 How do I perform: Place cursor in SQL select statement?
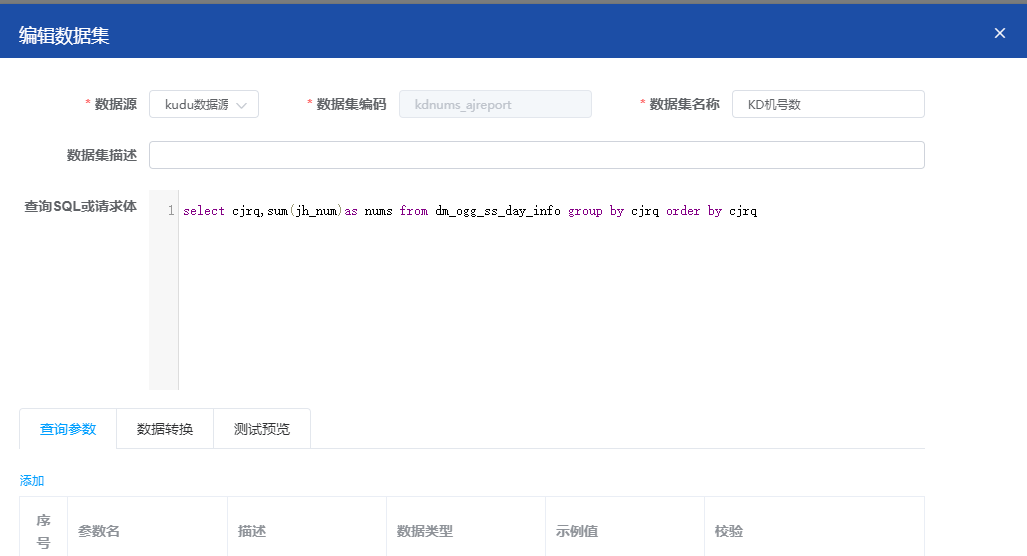(x=470, y=212)
